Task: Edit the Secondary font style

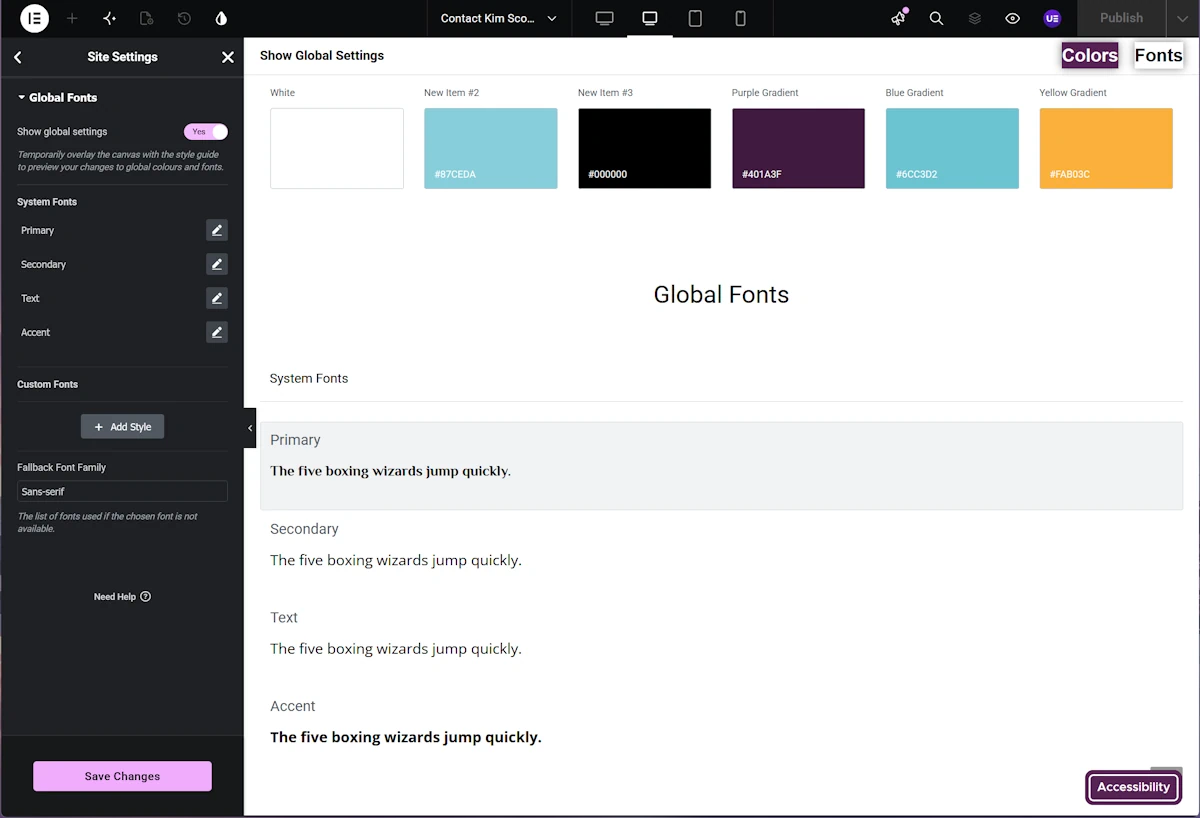Action: click(217, 264)
